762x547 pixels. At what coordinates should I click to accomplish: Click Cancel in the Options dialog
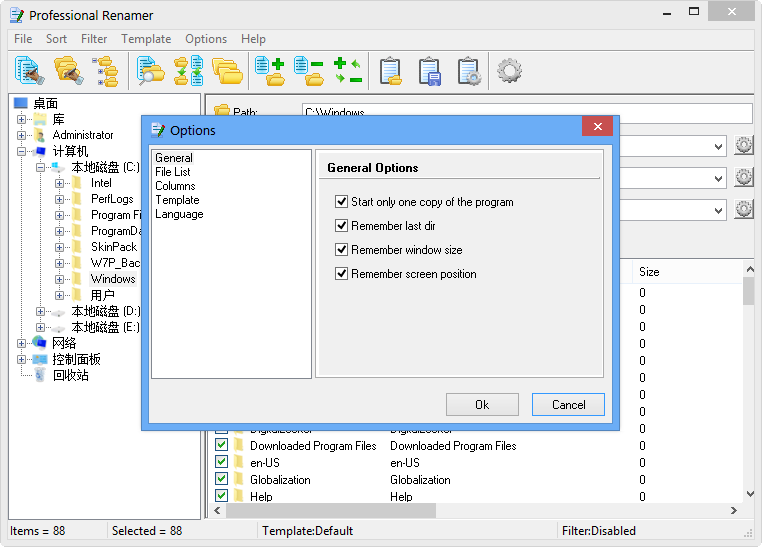tap(569, 405)
